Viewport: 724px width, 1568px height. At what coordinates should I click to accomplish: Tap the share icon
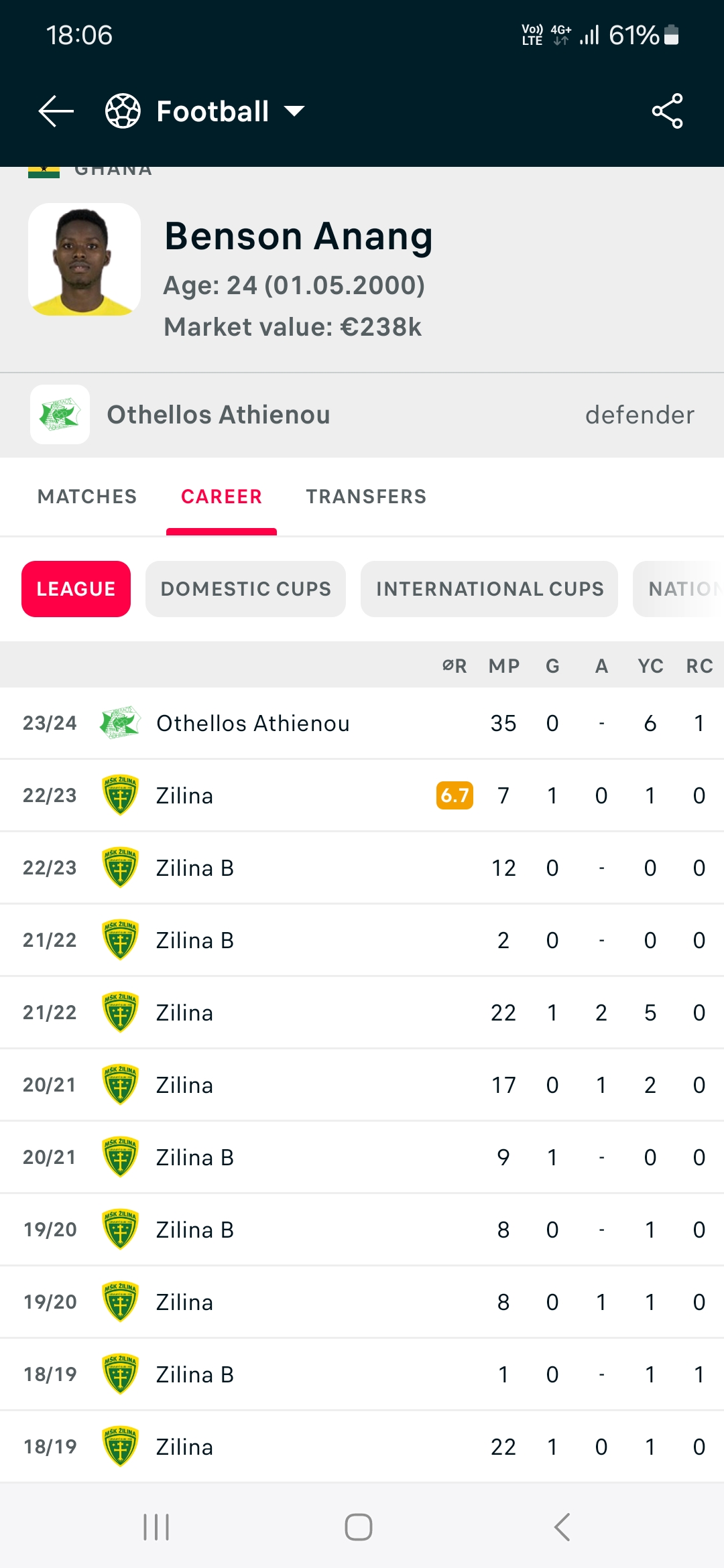667,111
